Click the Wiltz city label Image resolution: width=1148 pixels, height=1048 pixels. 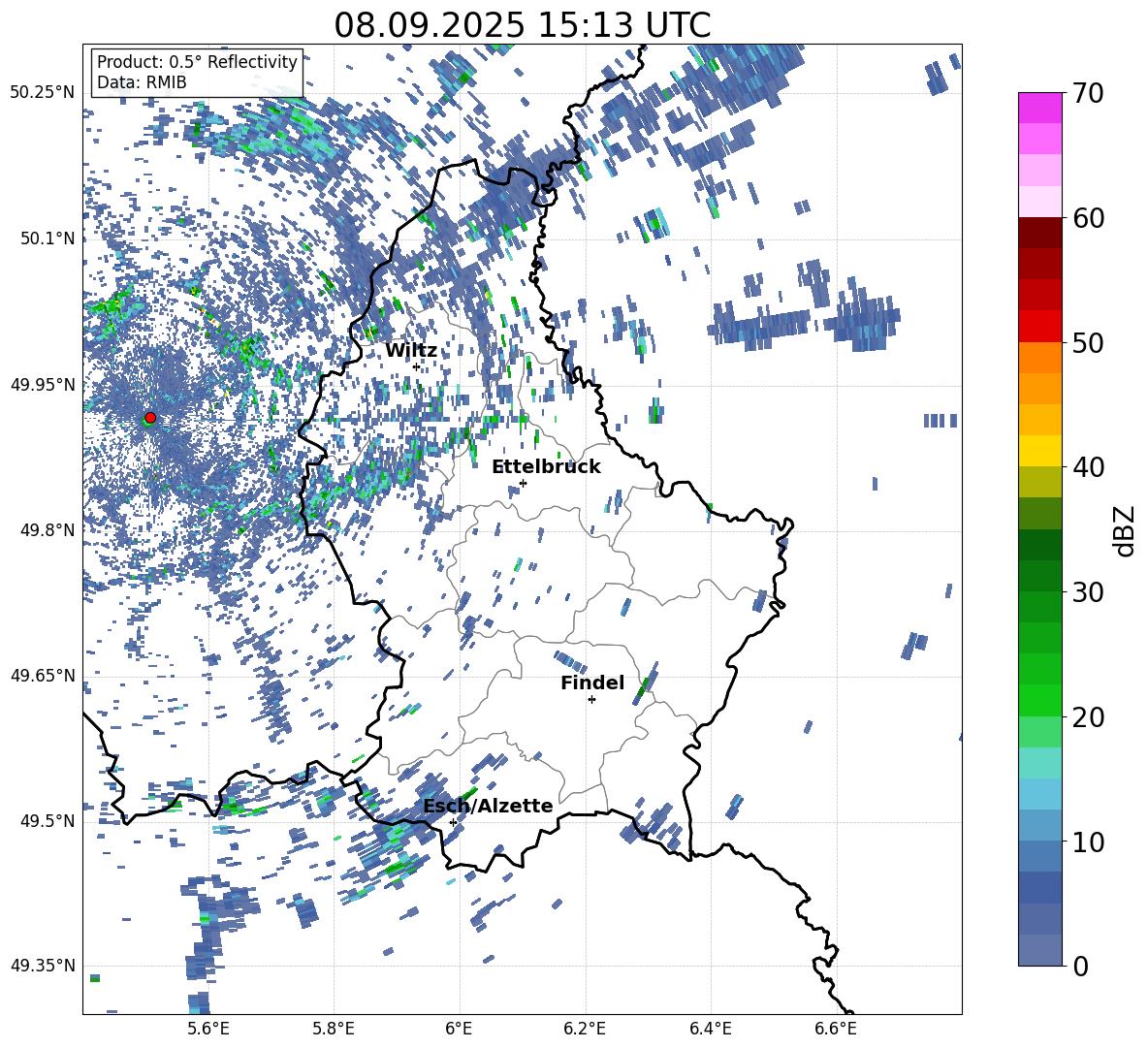[411, 351]
